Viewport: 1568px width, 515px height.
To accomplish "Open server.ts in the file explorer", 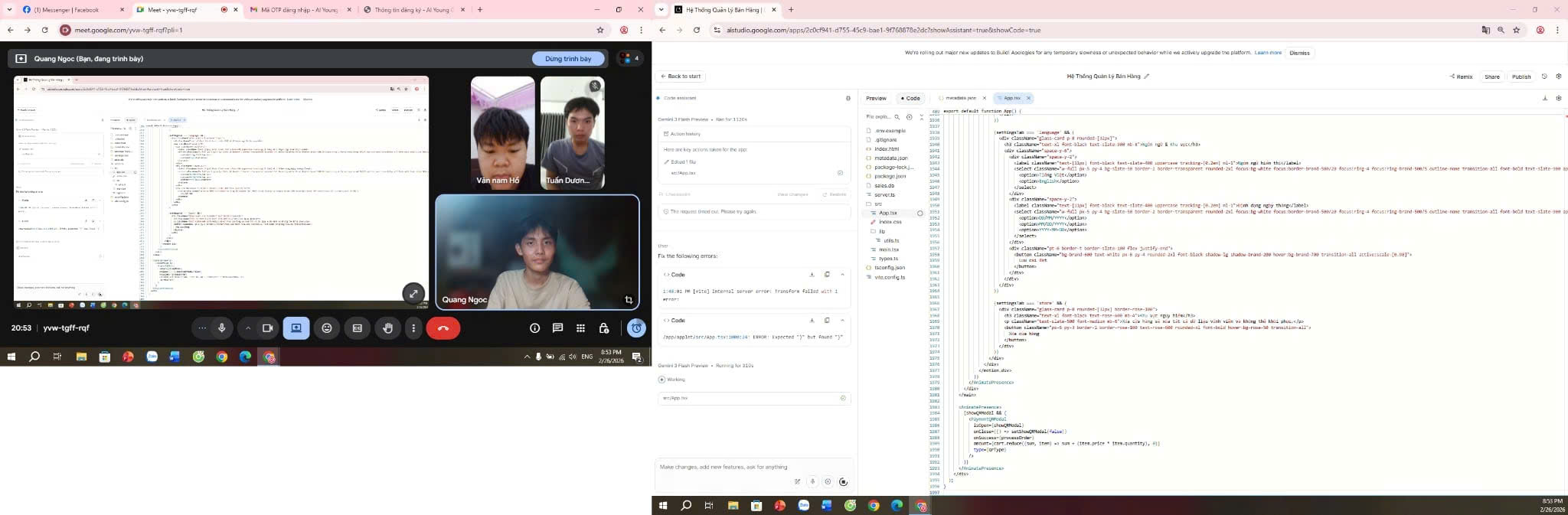I will click(884, 194).
